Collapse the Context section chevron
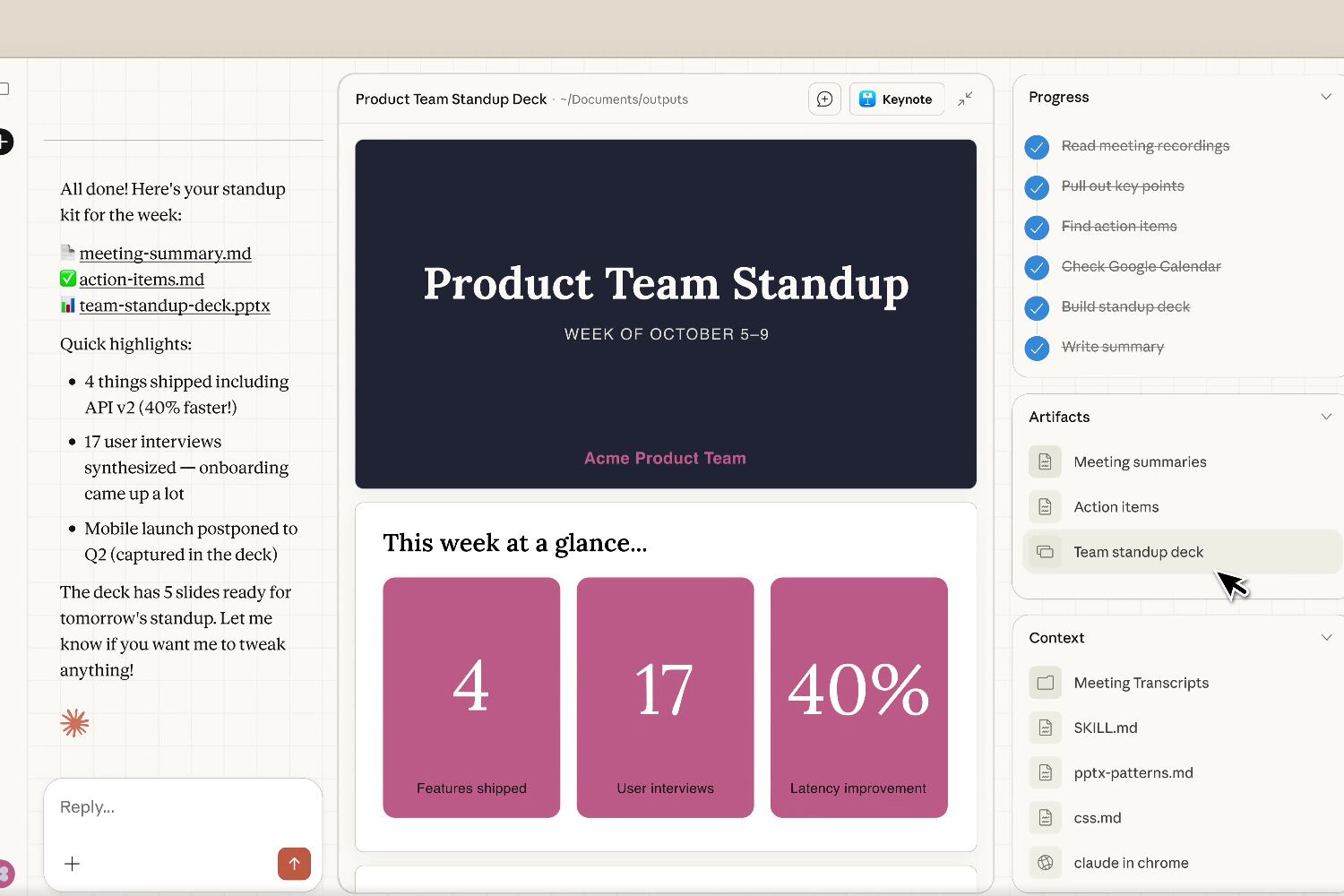This screenshot has width=1344, height=896. coord(1326,638)
